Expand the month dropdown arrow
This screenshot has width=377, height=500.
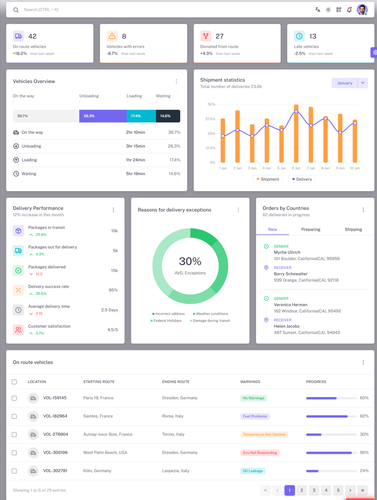pos(363,83)
